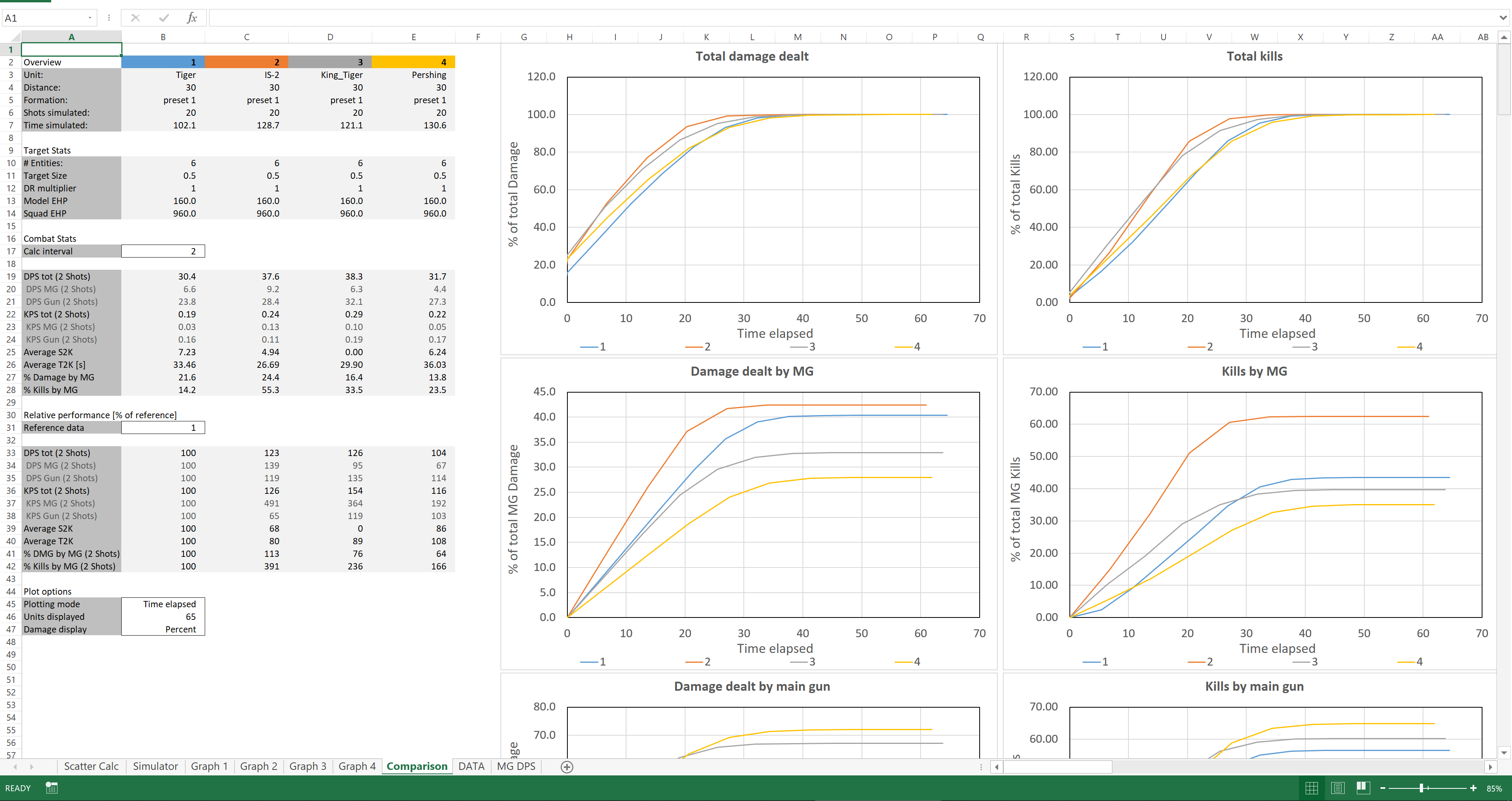Open the Scatter Calc sheet tab
The image size is (1512, 801).
pyautogui.click(x=91, y=766)
